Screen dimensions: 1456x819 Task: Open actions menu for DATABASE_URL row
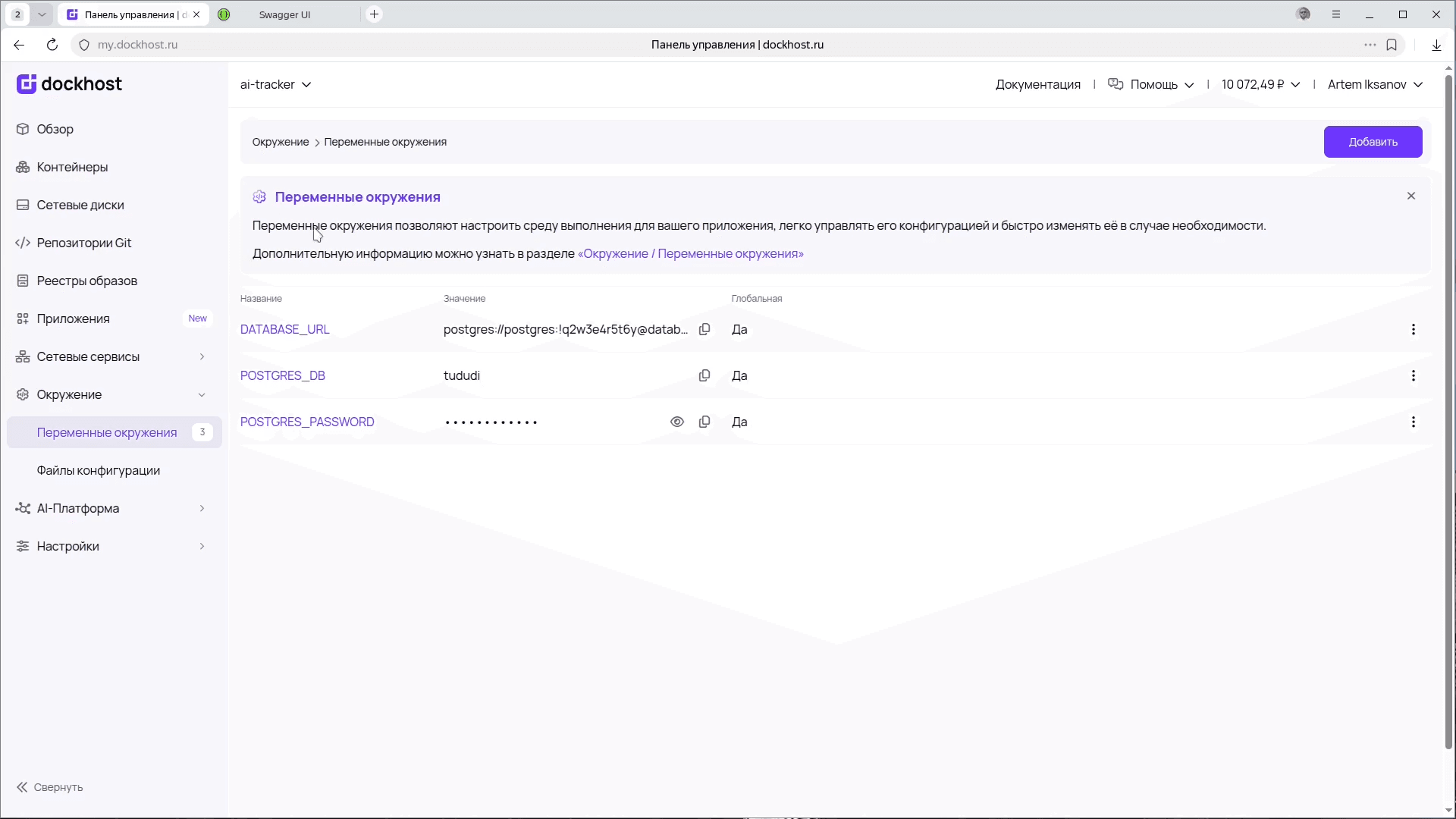(1413, 329)
